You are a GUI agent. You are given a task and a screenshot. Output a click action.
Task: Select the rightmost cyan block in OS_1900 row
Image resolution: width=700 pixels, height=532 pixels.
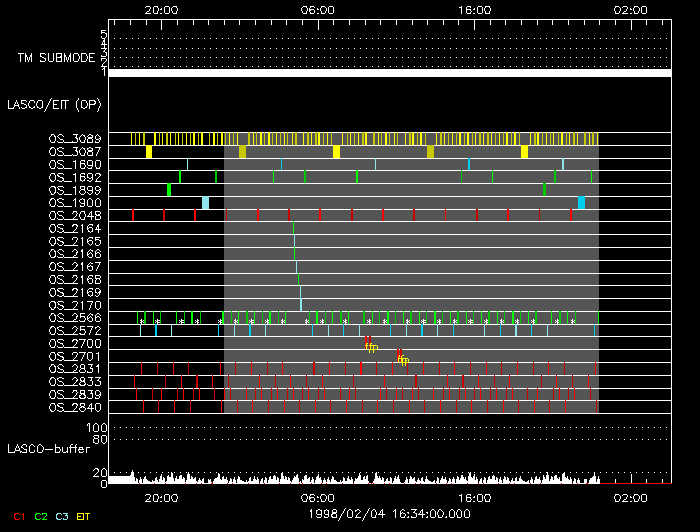pos(581,203)
